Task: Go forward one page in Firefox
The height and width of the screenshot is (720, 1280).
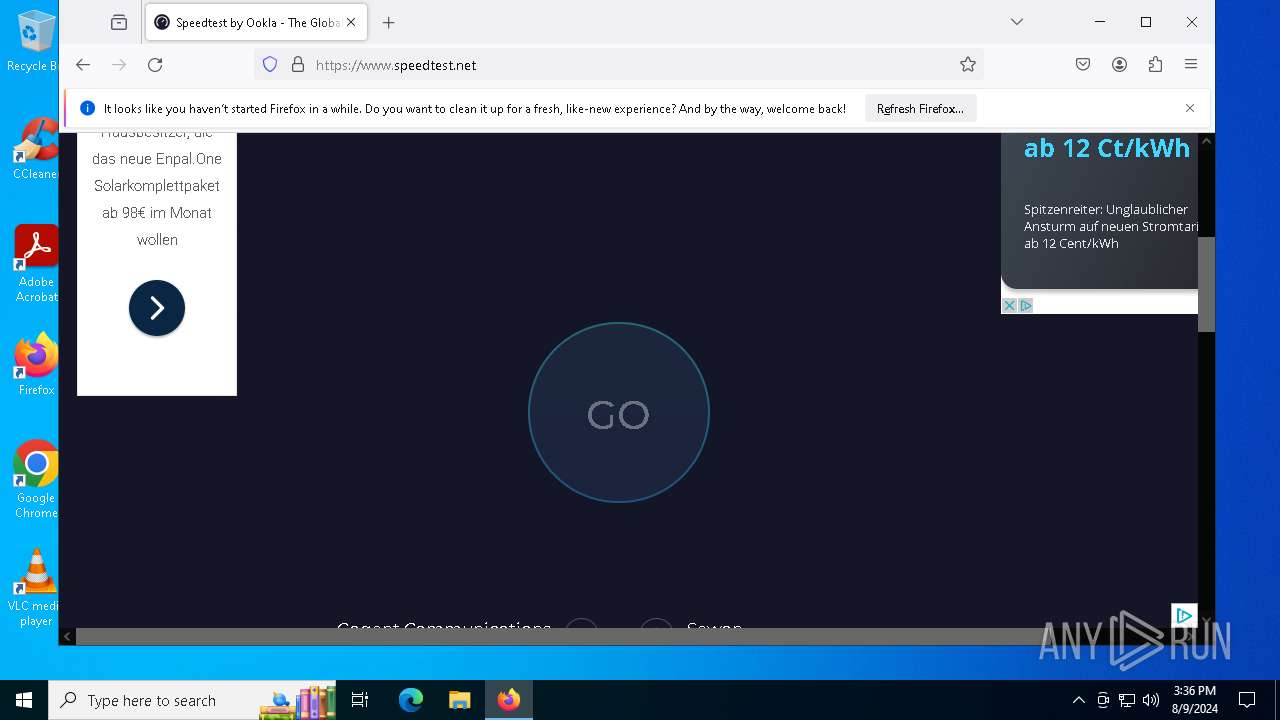Action: coord(119,65)
